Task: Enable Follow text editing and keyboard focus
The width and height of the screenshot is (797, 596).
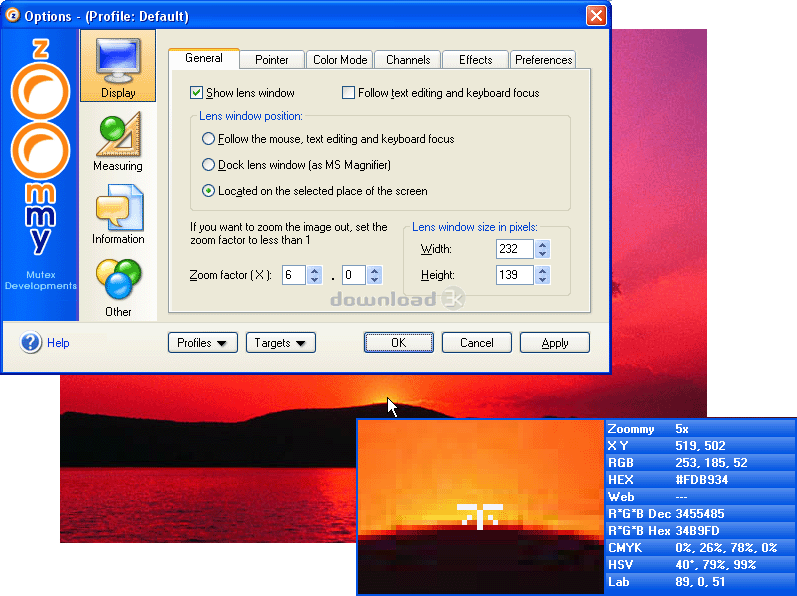Action: click(349, 93)
